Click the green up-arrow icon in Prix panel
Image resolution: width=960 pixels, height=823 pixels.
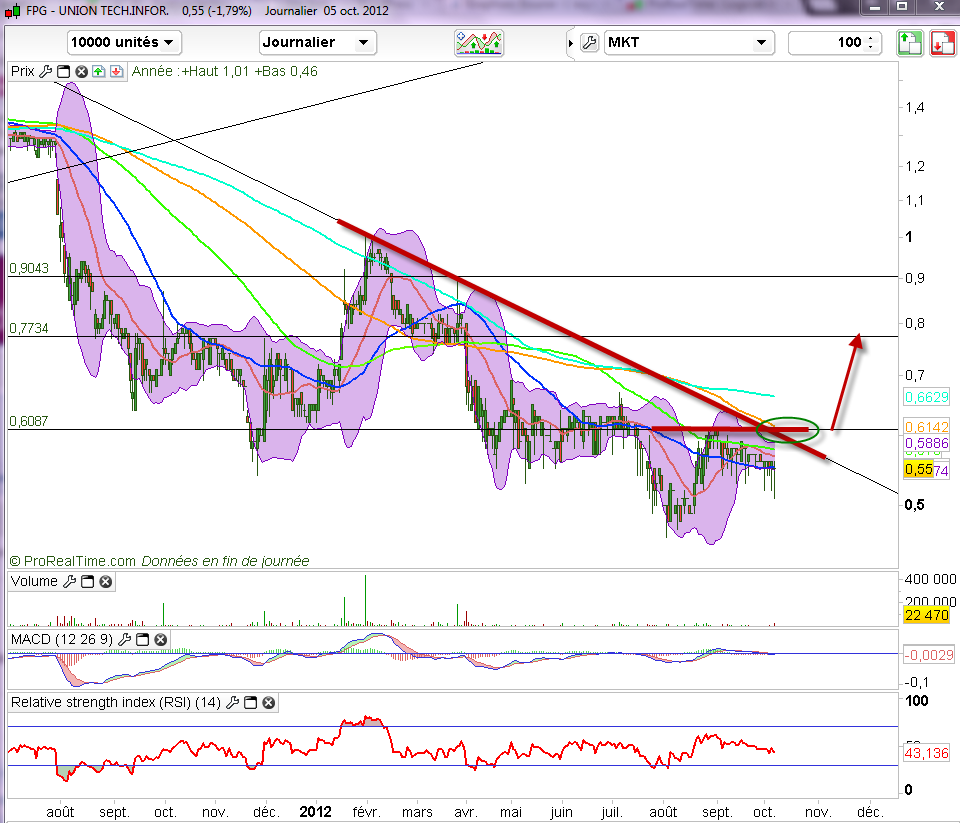[x=99, y=72]
